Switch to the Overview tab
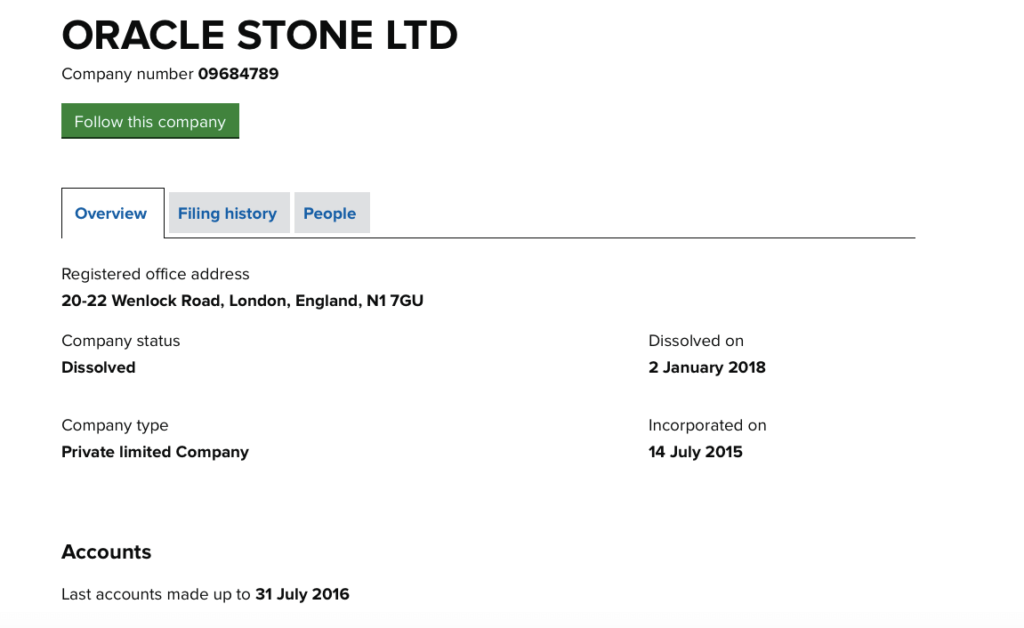The image size is (1024, 628). click(111, 213)
